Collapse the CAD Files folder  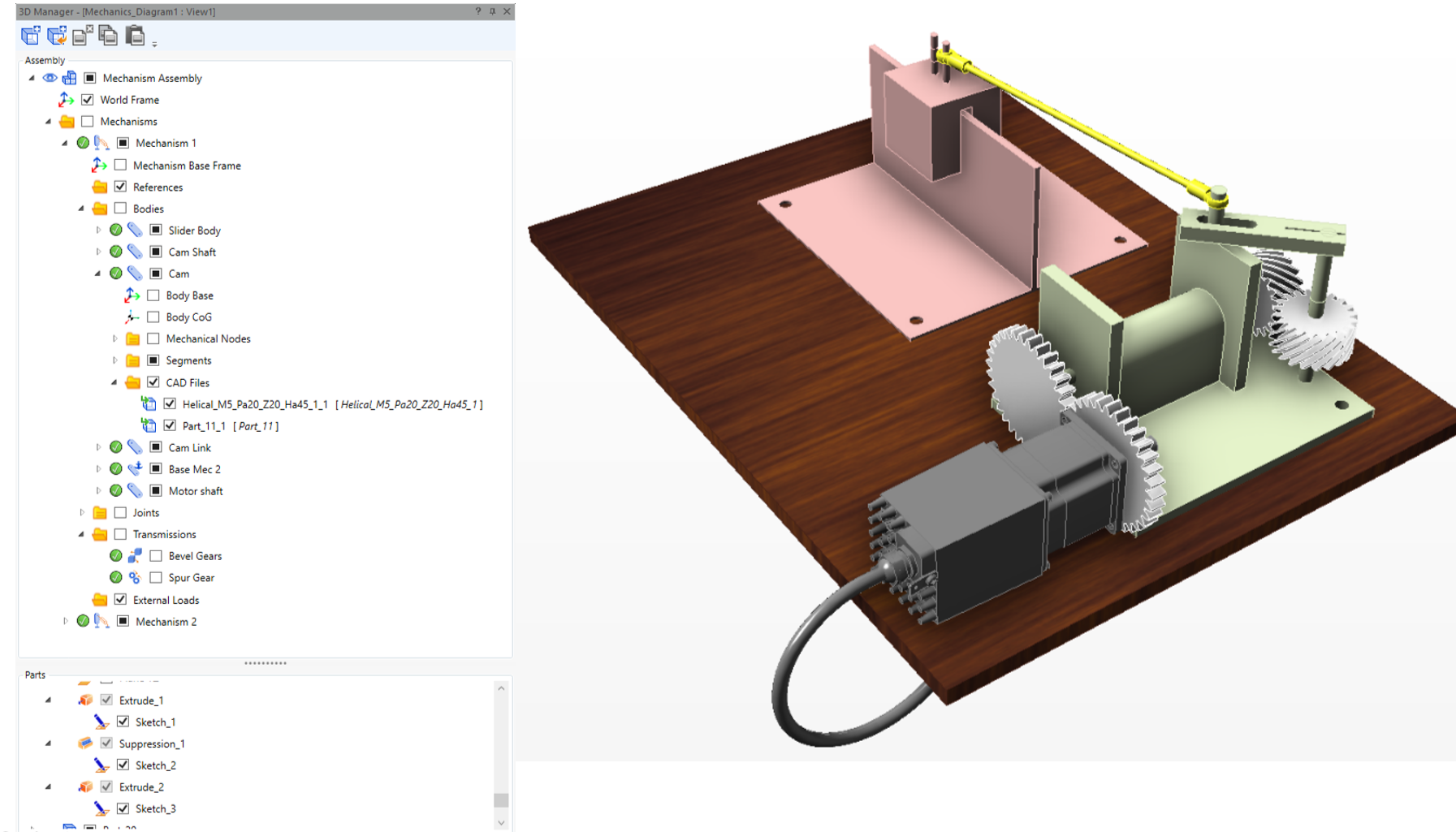[114, 382]
